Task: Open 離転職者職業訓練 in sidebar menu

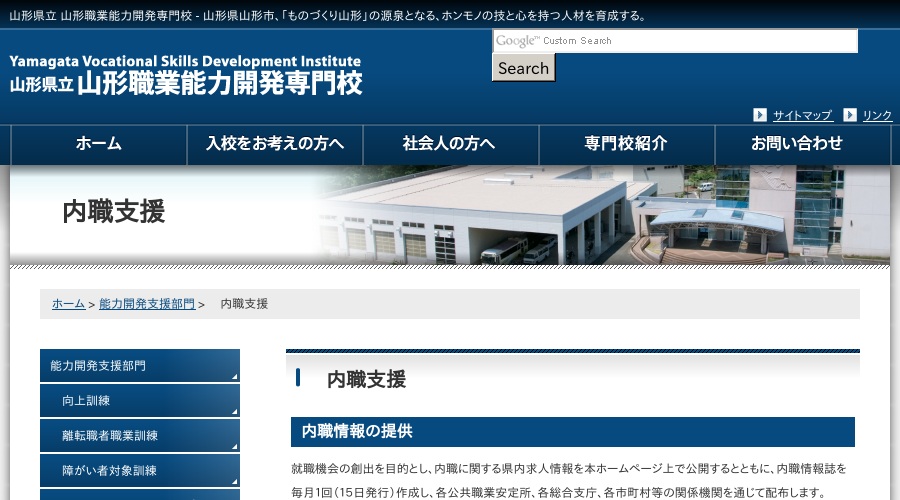Action: point(140,436)
